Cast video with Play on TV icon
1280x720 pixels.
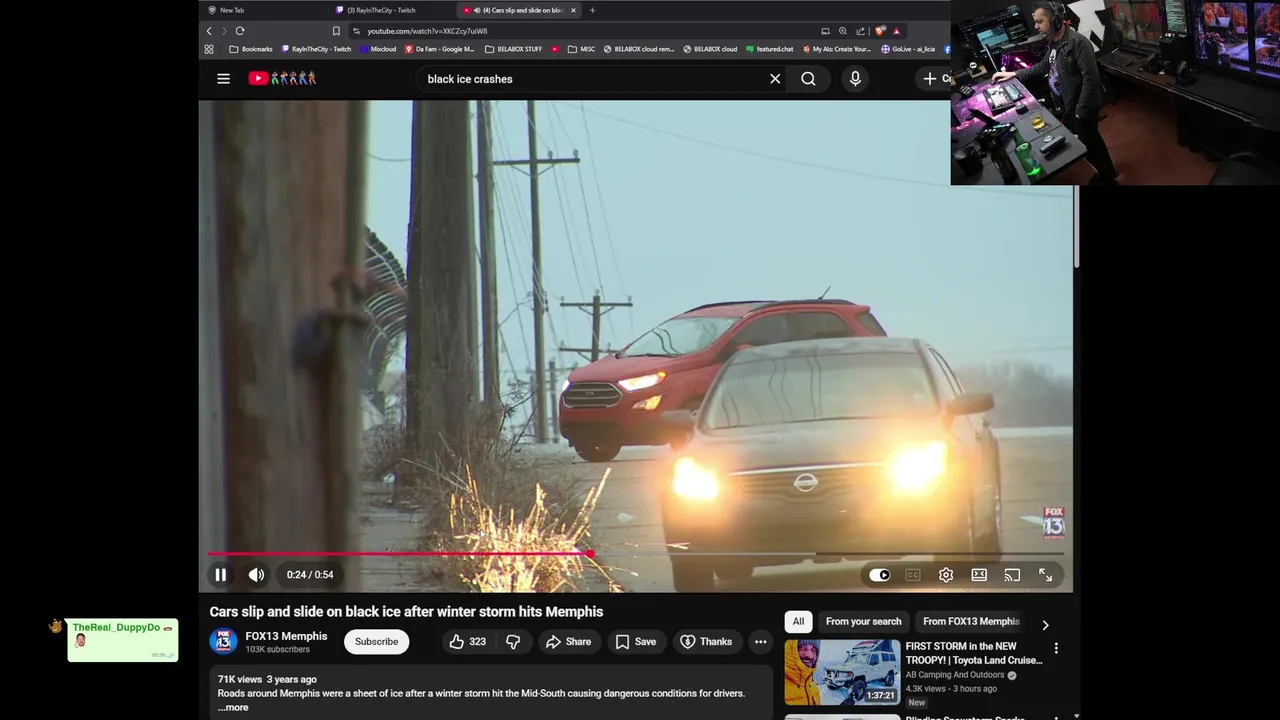click(1012, 575)
